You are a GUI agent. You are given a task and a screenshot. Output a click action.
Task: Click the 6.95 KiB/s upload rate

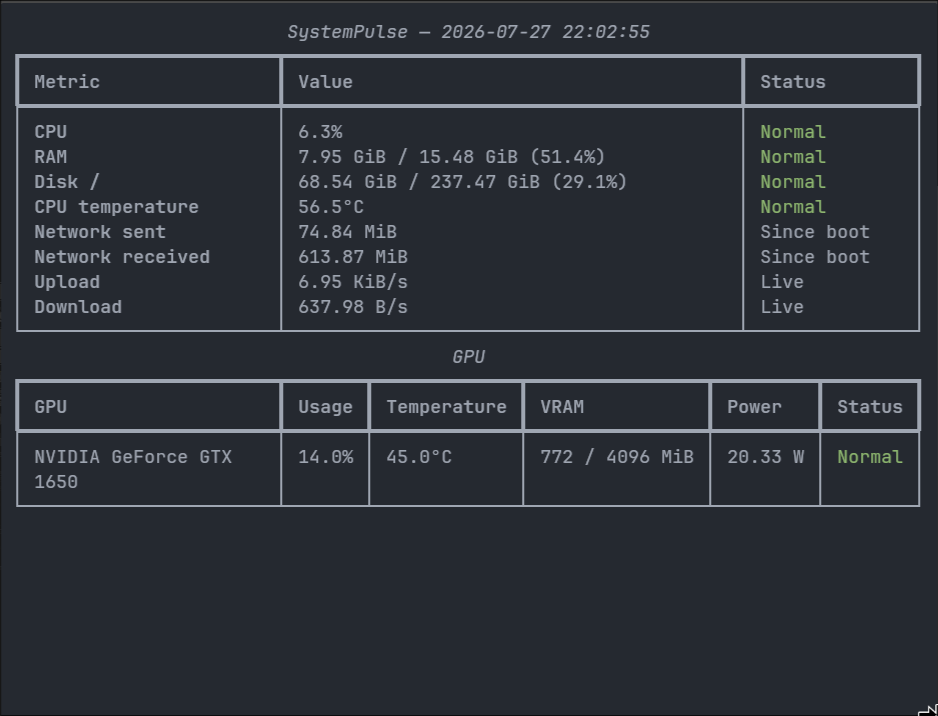pyautogui.click(x=353, y=282)
